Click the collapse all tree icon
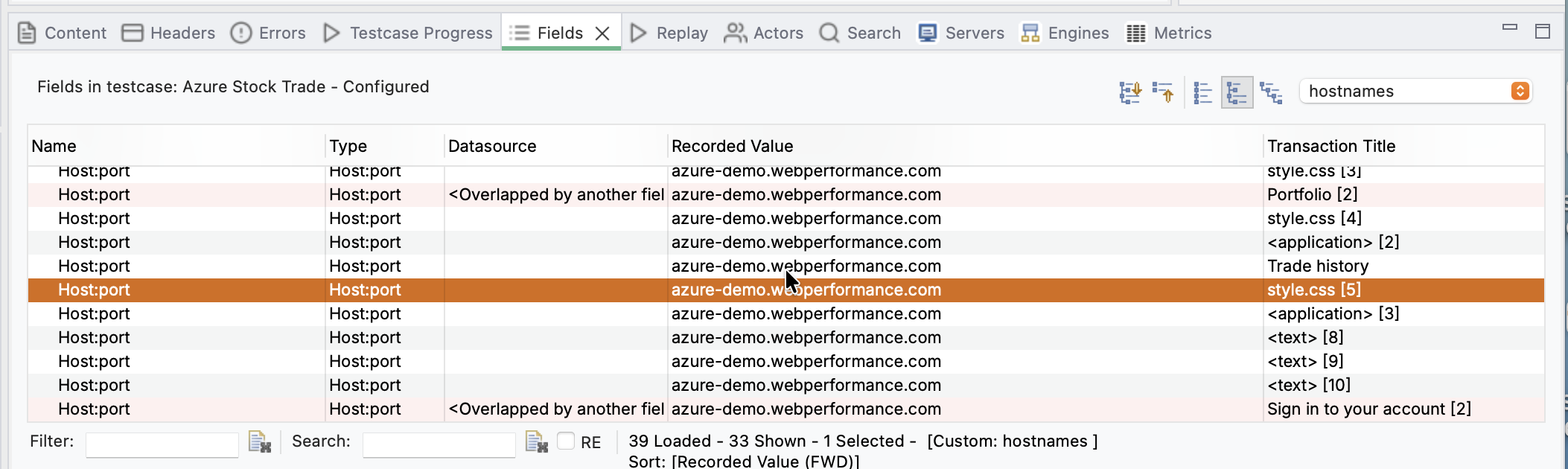1568x469 pixels. click(x=1163, y=92)
